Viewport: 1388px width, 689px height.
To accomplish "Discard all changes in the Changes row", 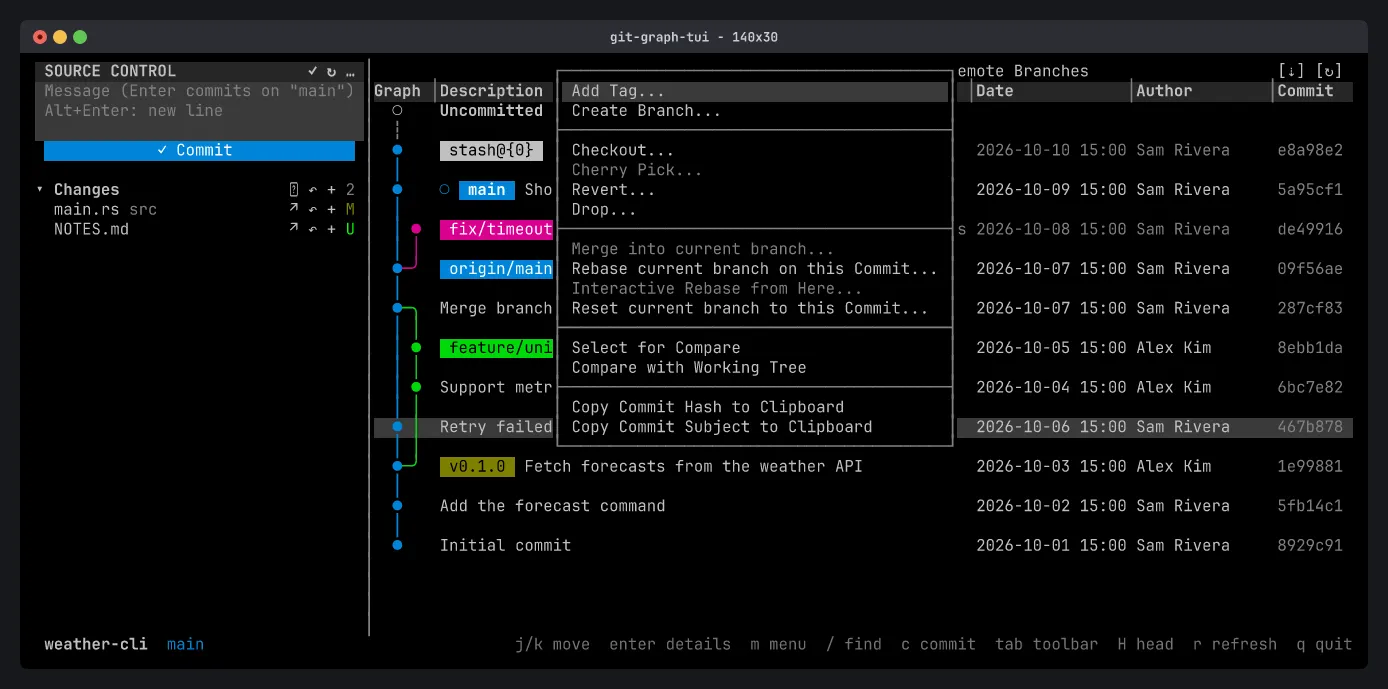I will pos(312,190).
